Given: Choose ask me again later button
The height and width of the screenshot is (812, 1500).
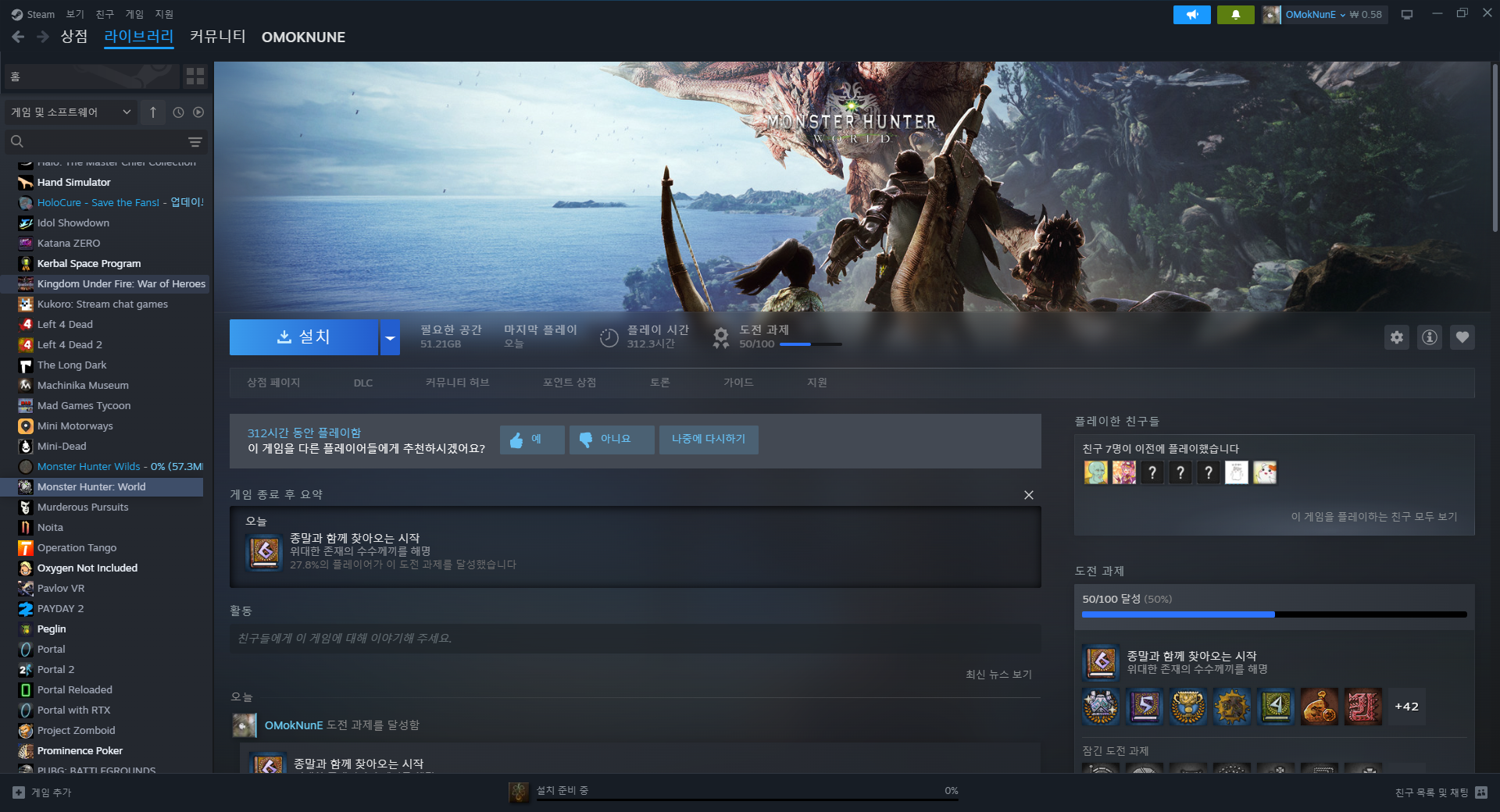Looking at the screenshot, I should [709, 440].
